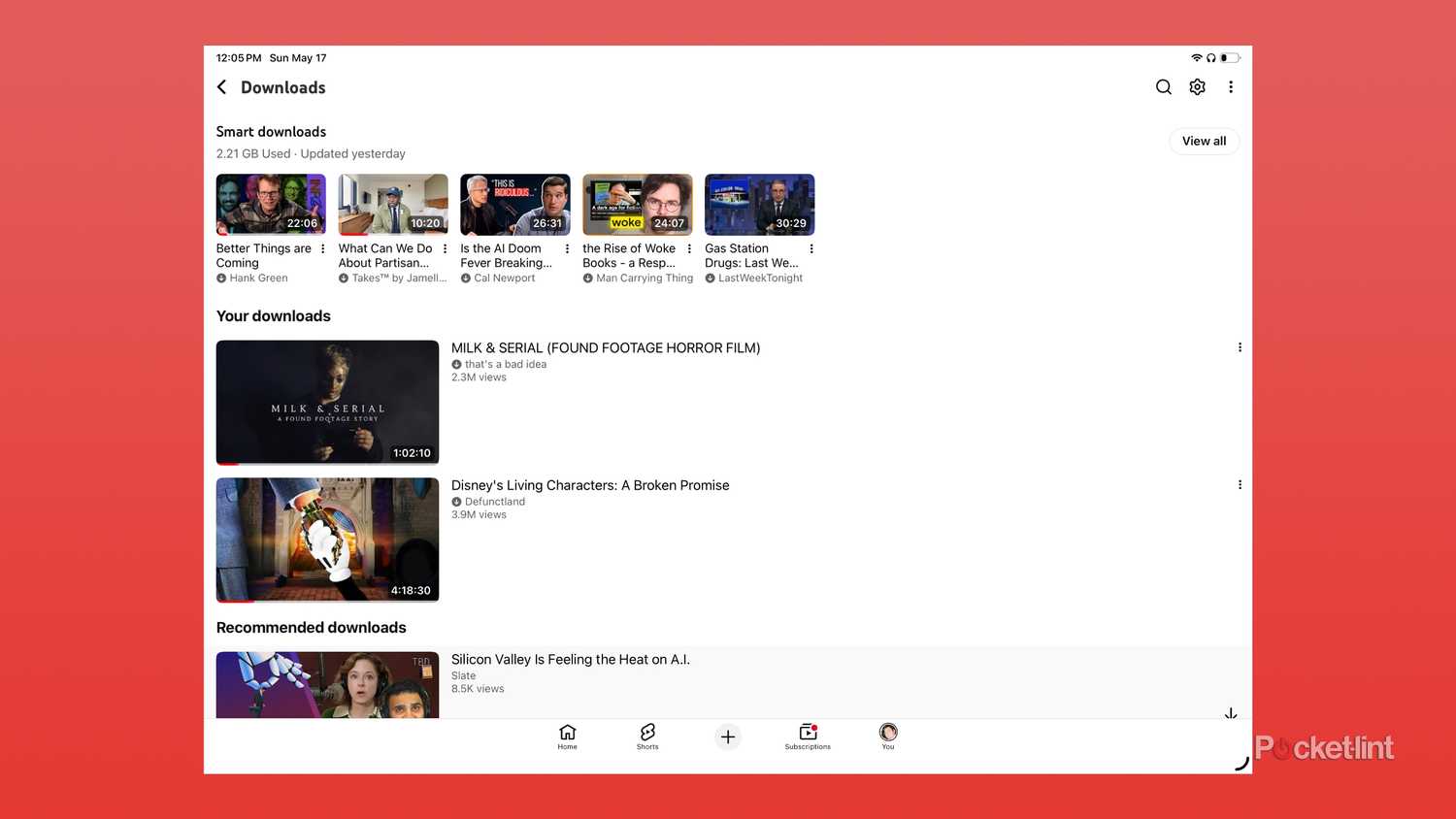
Task: Check the Wi-Fi status icon
Action: click(1197, 58)
